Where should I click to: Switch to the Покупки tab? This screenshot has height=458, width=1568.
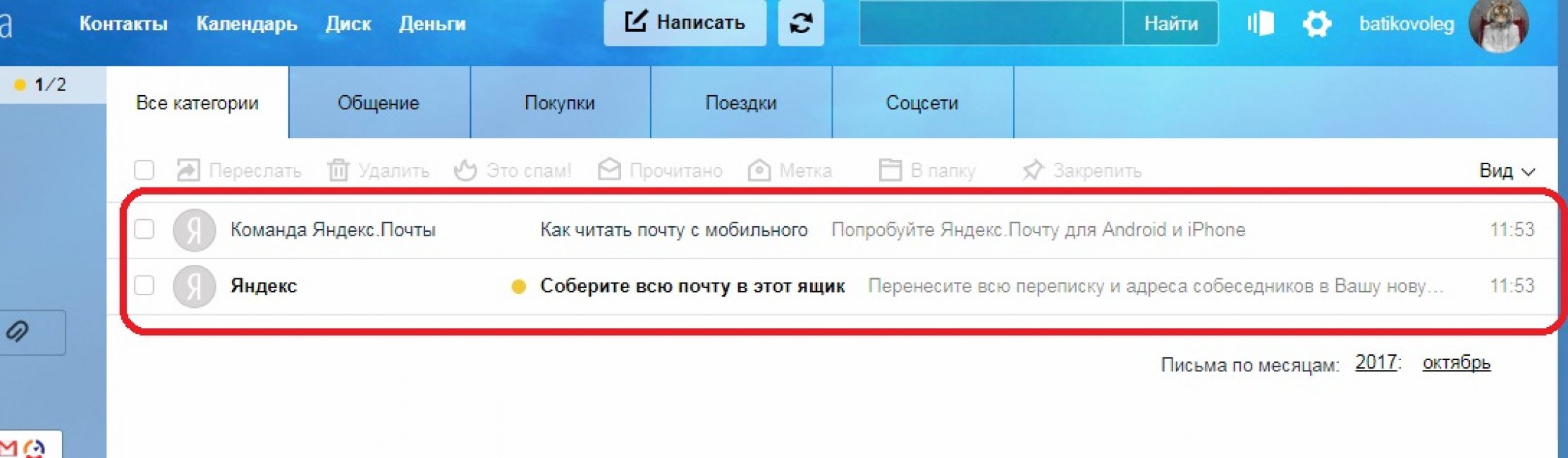(x=560, y=103)
